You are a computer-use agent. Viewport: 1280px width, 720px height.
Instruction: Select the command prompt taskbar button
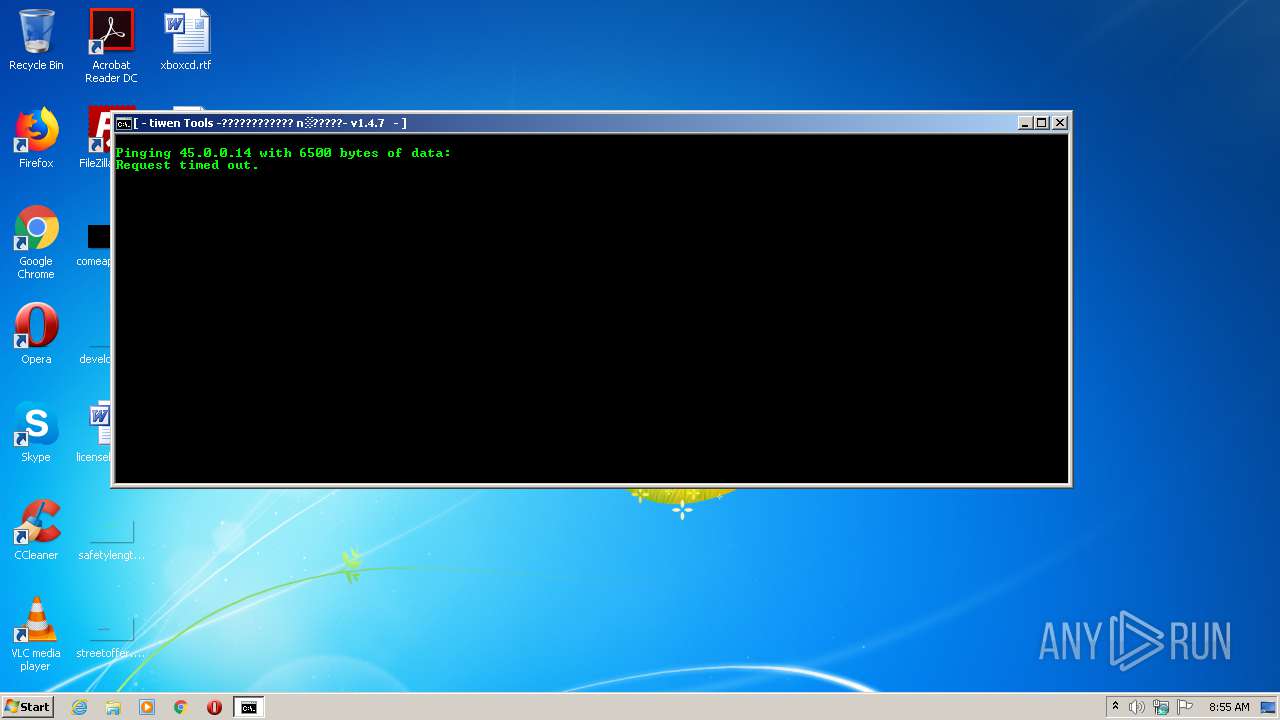(x=248, y=707)
